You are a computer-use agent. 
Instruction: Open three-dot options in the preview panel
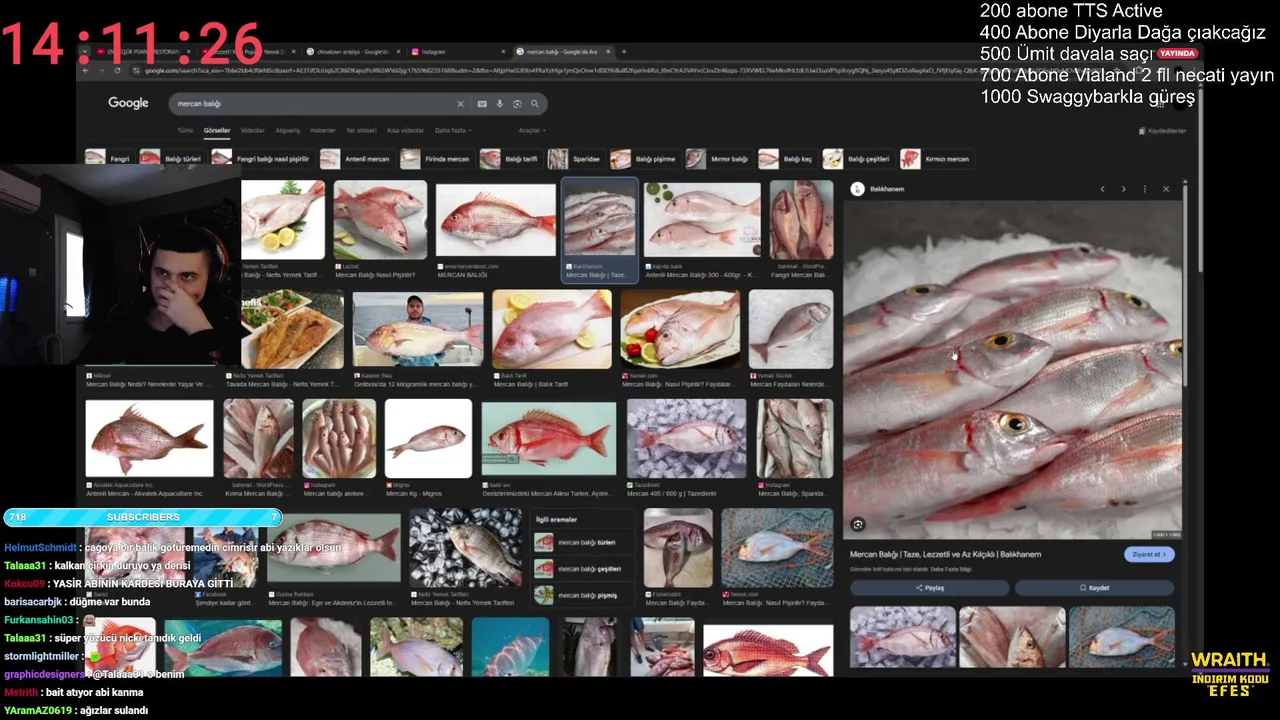(x=1145, y=189)
